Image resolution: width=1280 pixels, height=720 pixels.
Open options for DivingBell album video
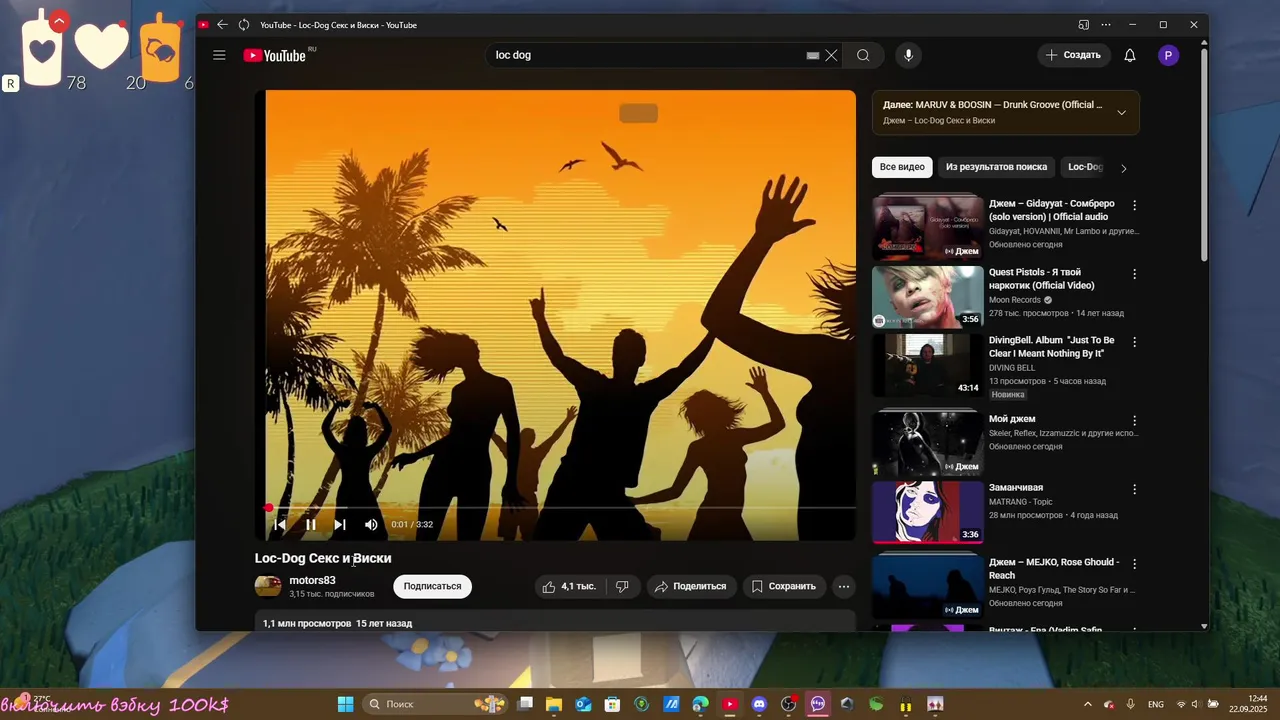pos(1134,342)
